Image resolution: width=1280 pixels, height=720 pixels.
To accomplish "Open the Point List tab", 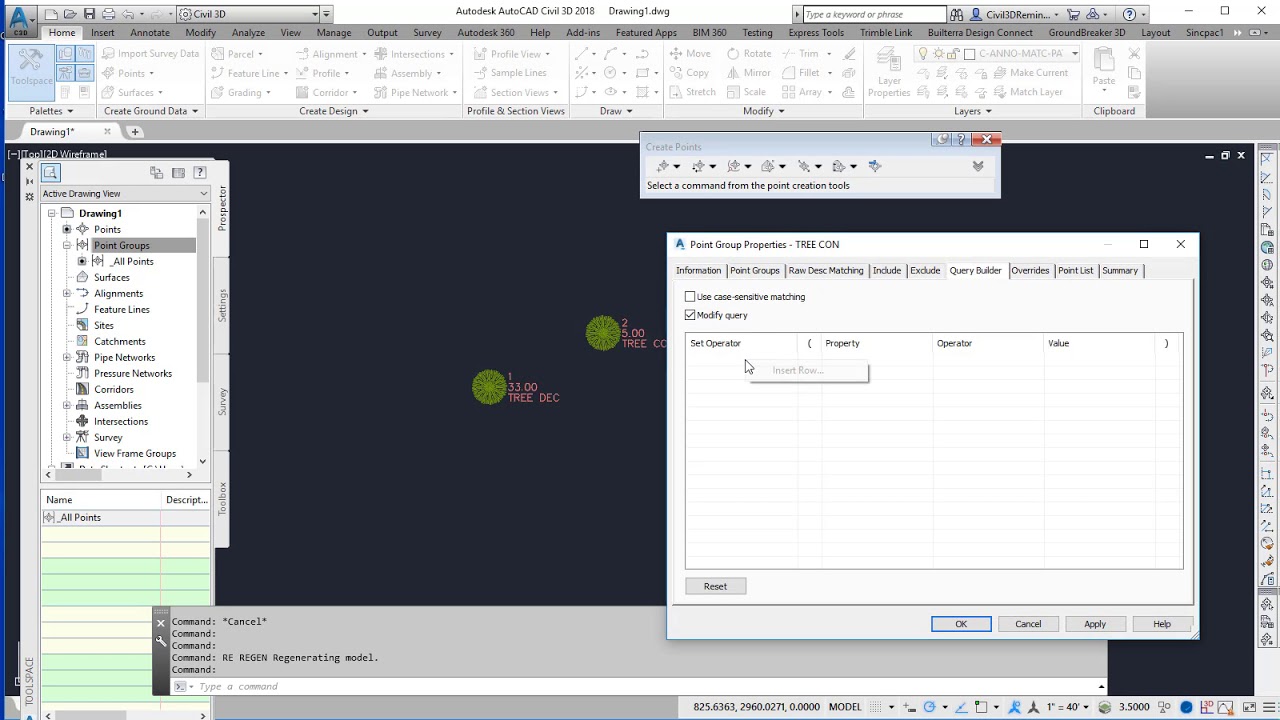I will tap(1076, 270).
